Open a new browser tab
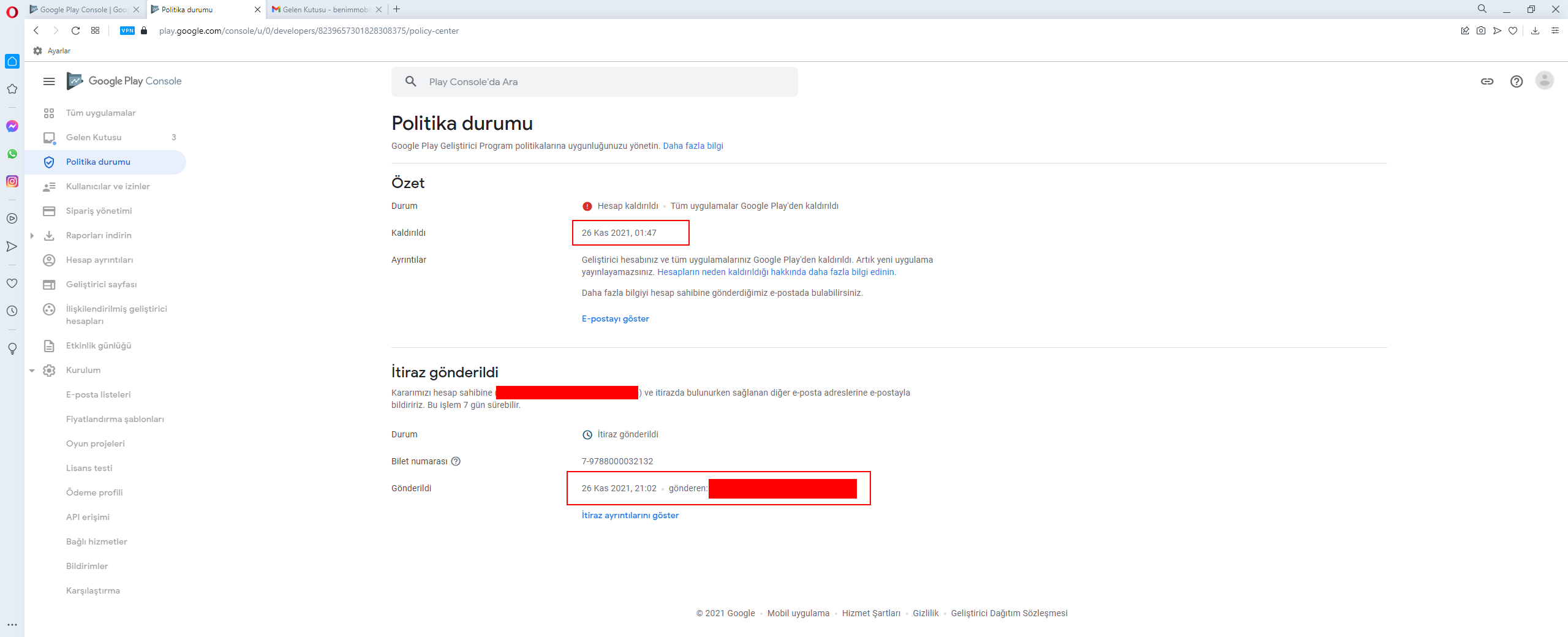Image resolution: width=1568 pixels, height=637 pixels. tap(397, 9)
